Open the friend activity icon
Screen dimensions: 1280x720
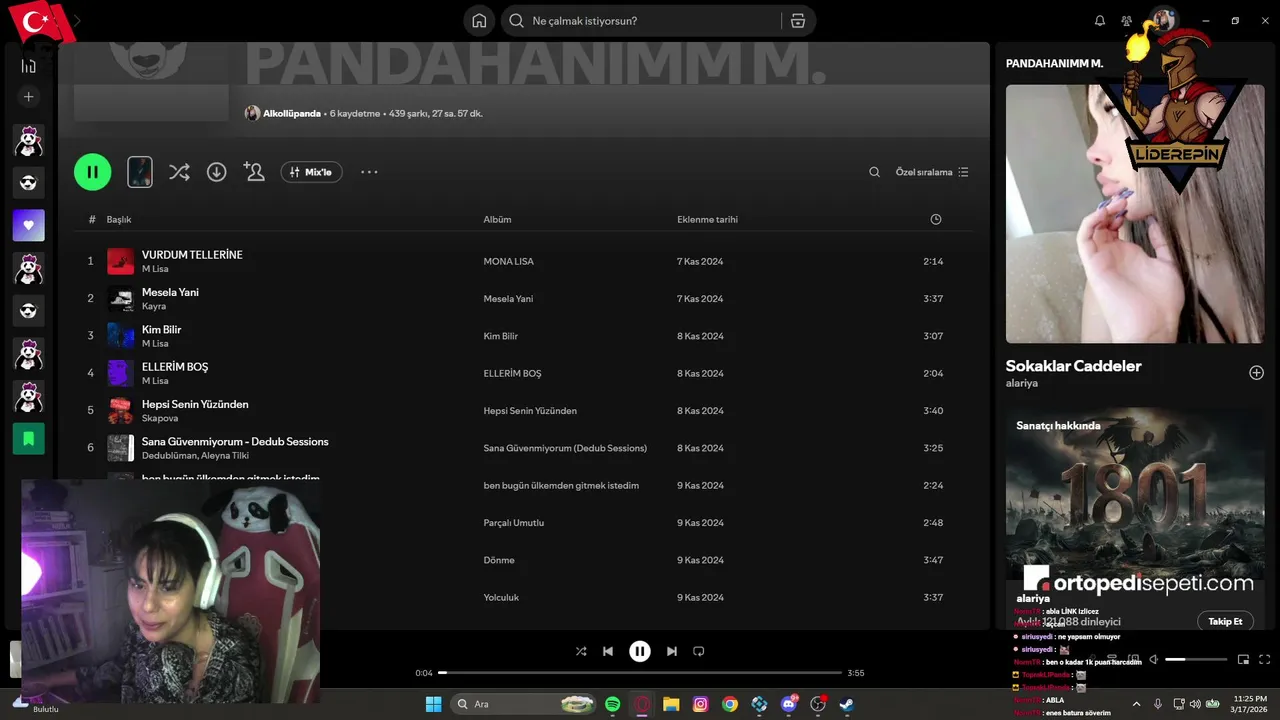[x=1127, y=21]
